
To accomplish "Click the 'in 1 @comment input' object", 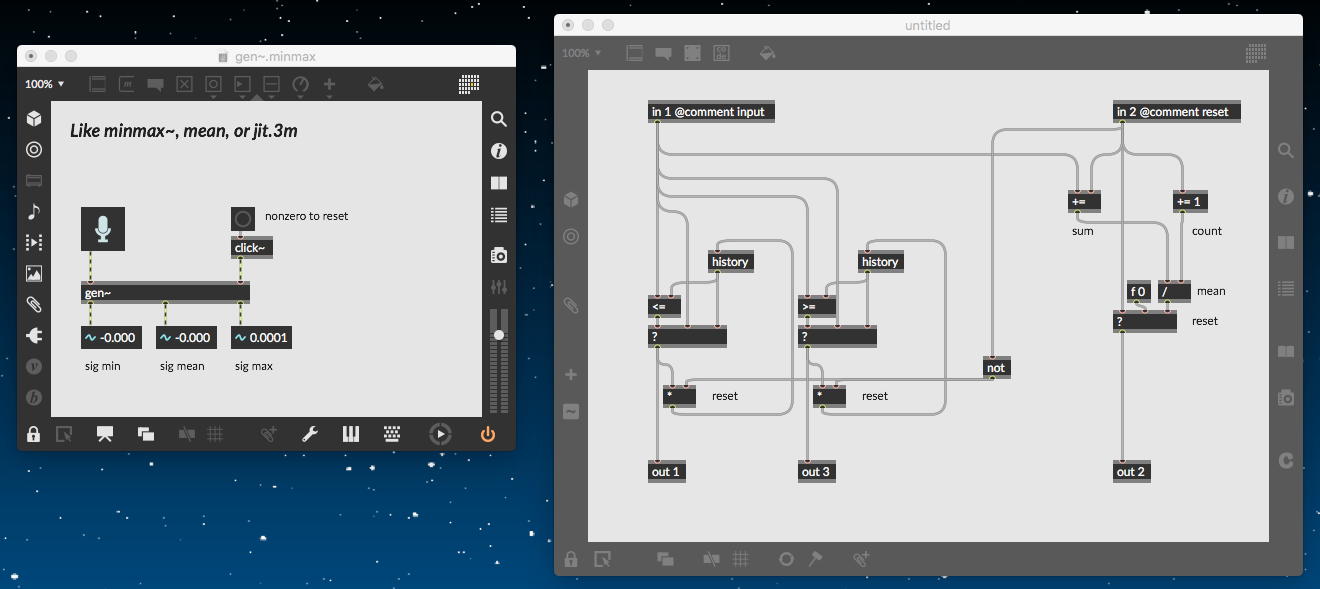I will click(x=711, y=112).
